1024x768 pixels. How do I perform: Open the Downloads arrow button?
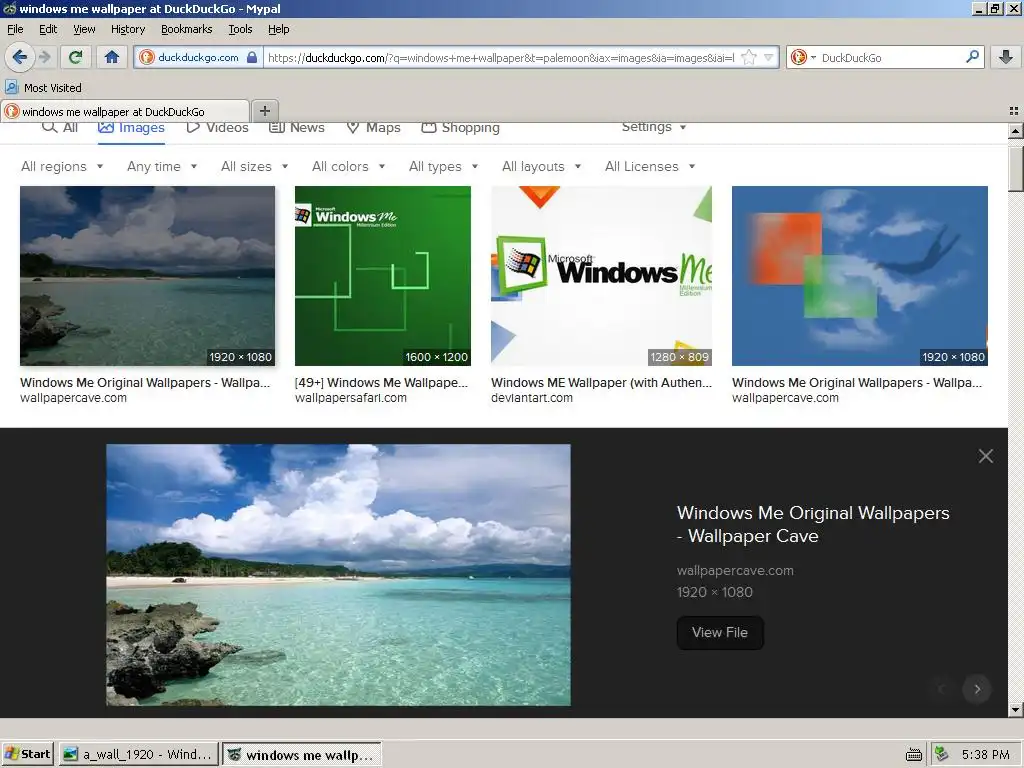(x=1006, y=57)
